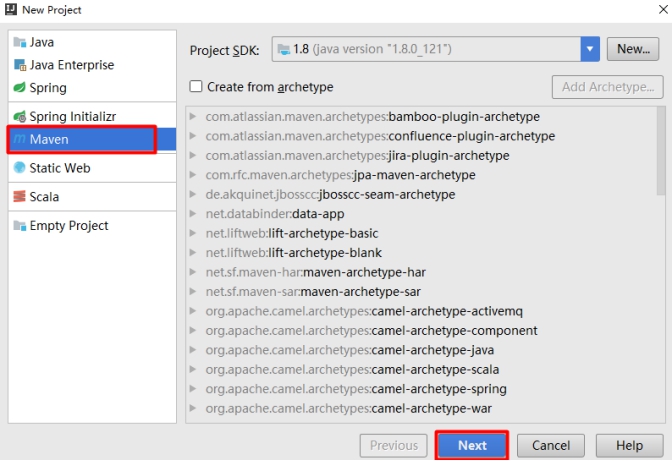Click the Java Enterprise icon

tap(20, 65)
